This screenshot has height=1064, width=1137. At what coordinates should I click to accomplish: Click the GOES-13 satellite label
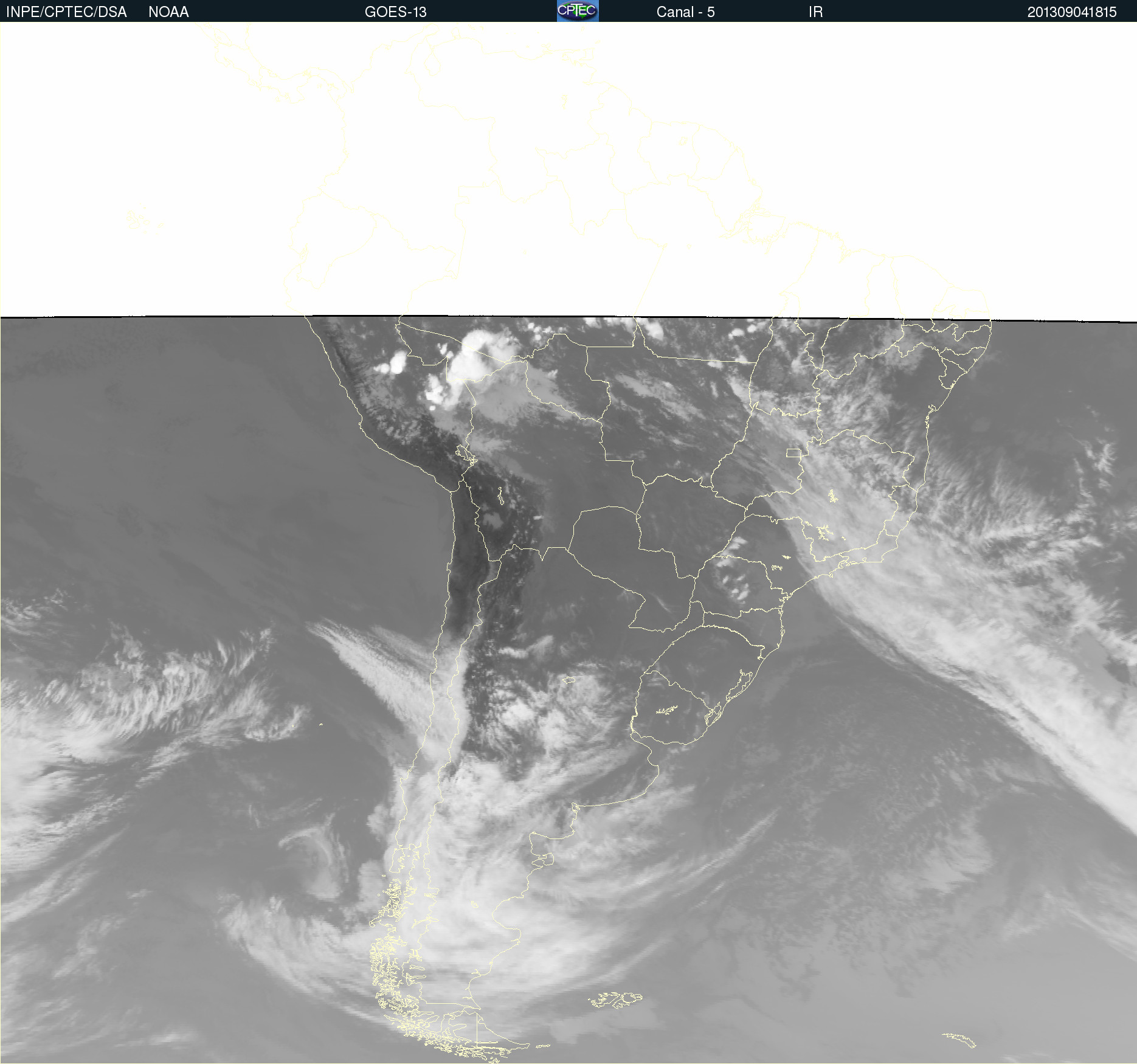point(395,12)
